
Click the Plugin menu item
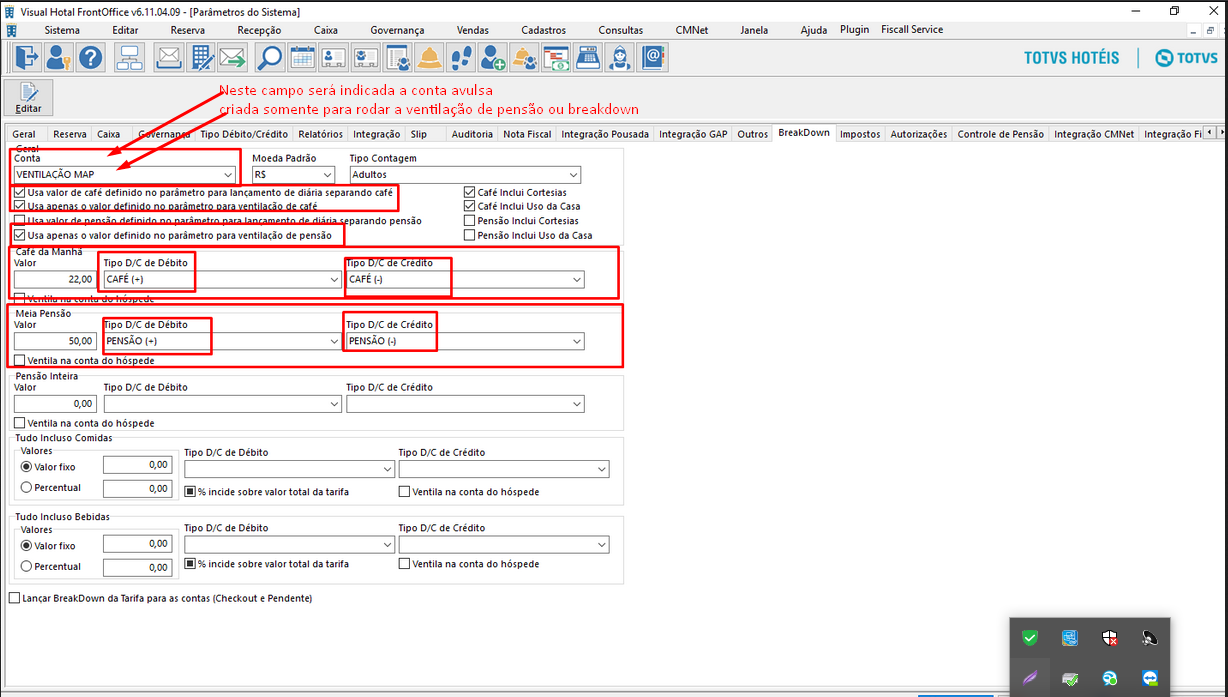pyautogui.click(x=855, y=29)
